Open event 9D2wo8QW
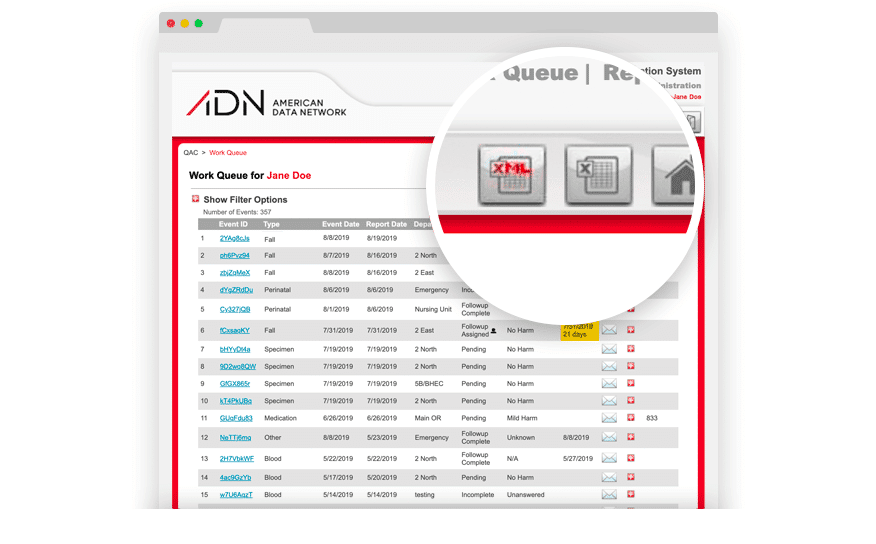Screen dimensions: 876x544 click(x=237, y=366)
